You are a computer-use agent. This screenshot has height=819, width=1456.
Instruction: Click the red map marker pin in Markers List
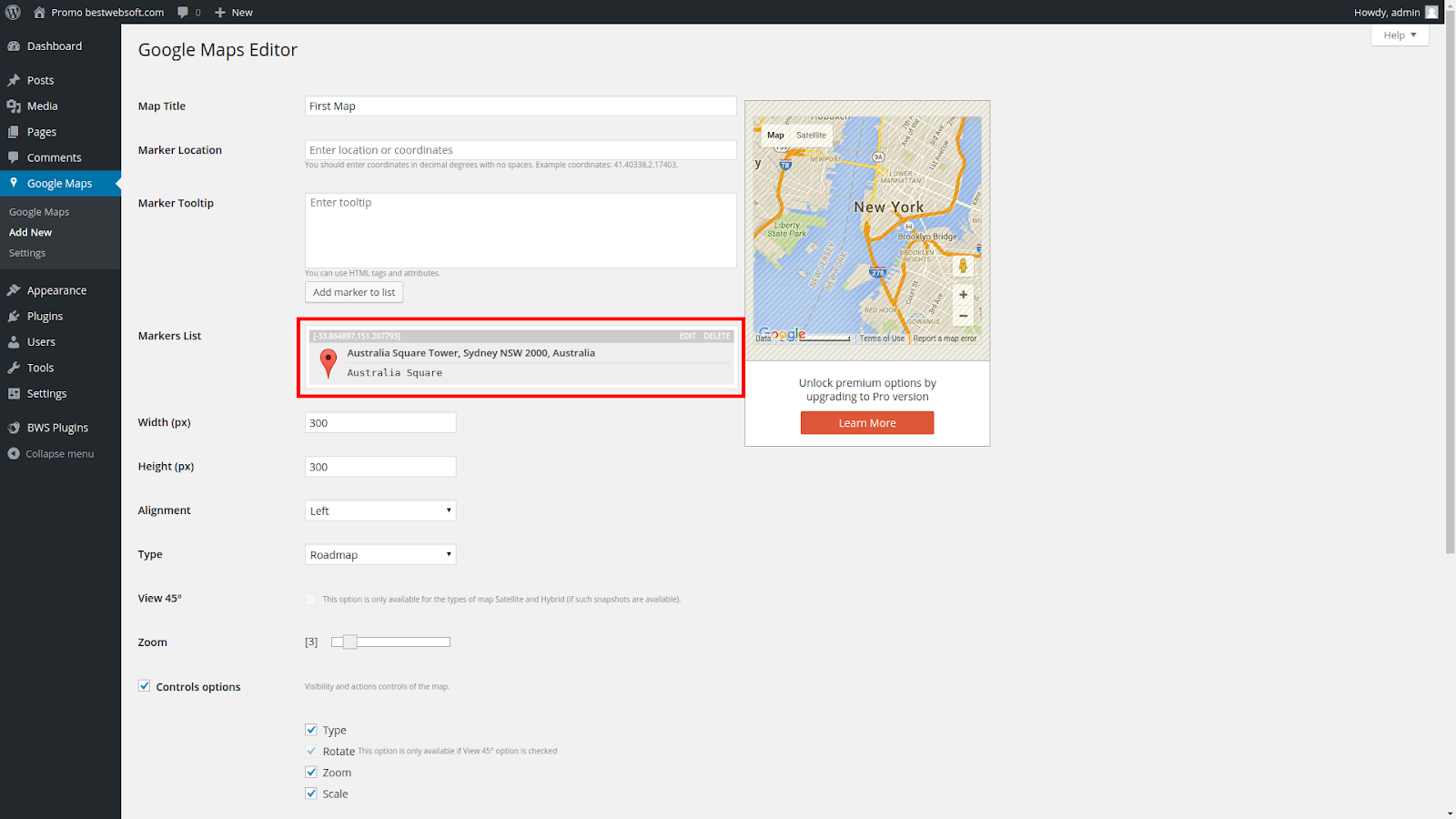[x=329, y=363]
